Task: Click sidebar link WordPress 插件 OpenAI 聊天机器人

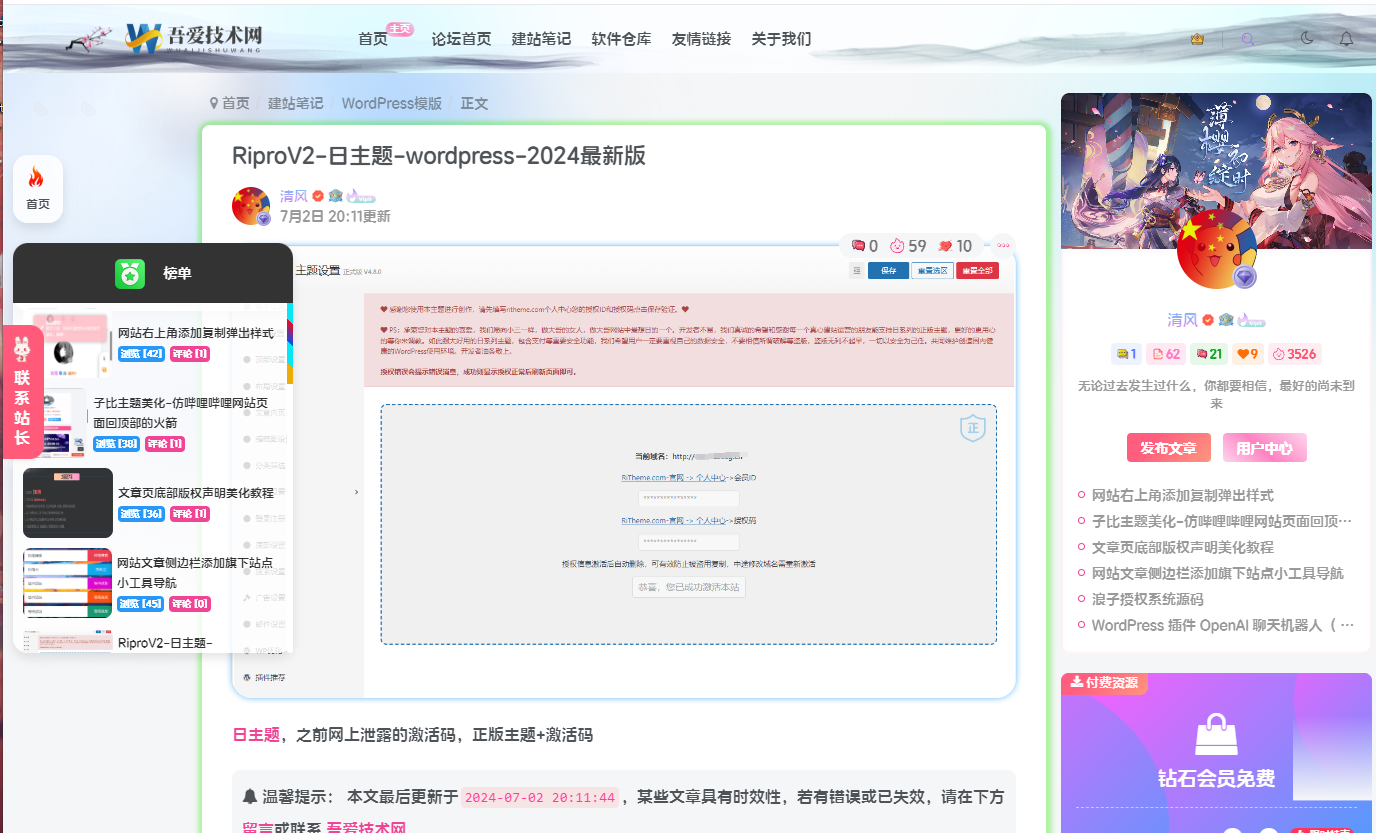Action: (1223, 625)
